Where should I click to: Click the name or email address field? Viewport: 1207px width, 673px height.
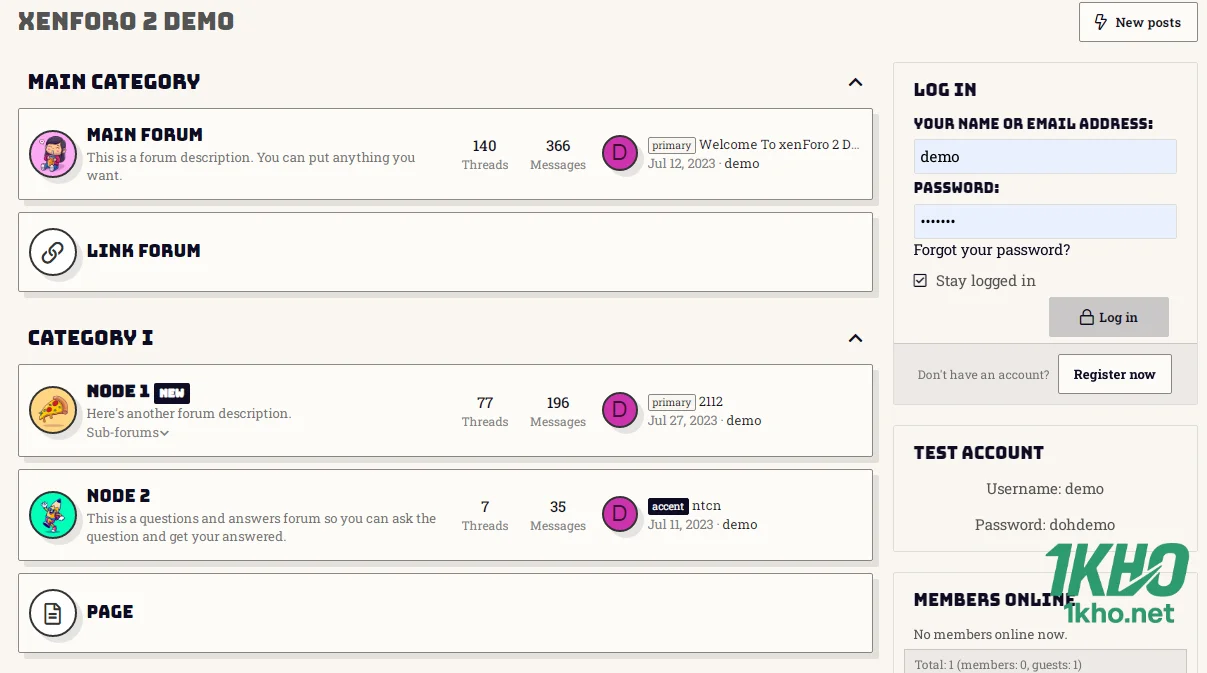1044,156
